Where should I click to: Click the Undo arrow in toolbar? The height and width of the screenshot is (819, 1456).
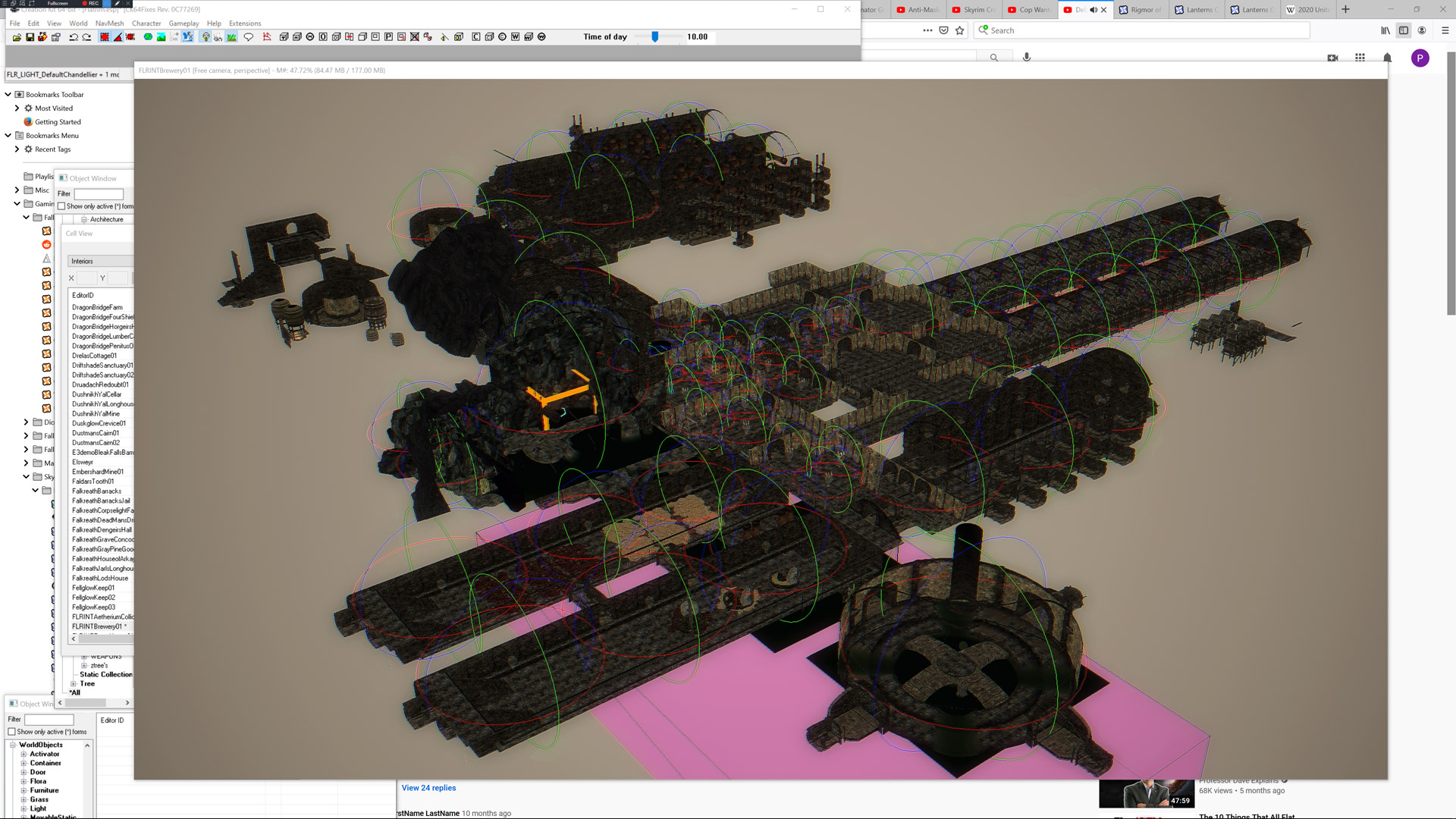pyautogui.click(x=74, y=37)
